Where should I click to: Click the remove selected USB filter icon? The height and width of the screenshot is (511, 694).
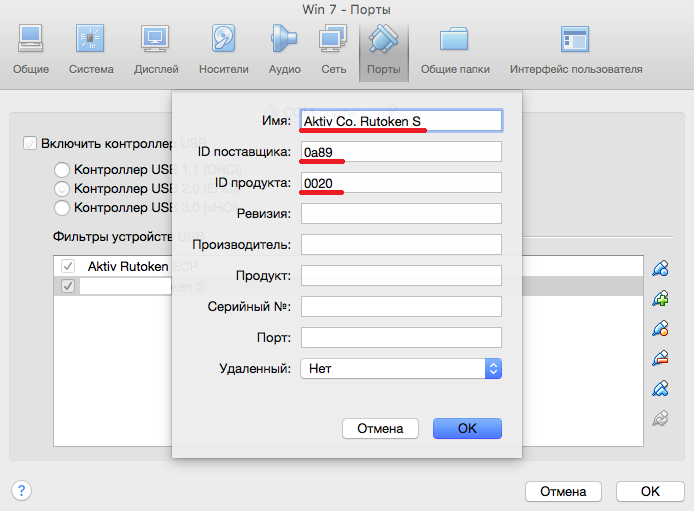pyautogui.click(x=660, y=358)
